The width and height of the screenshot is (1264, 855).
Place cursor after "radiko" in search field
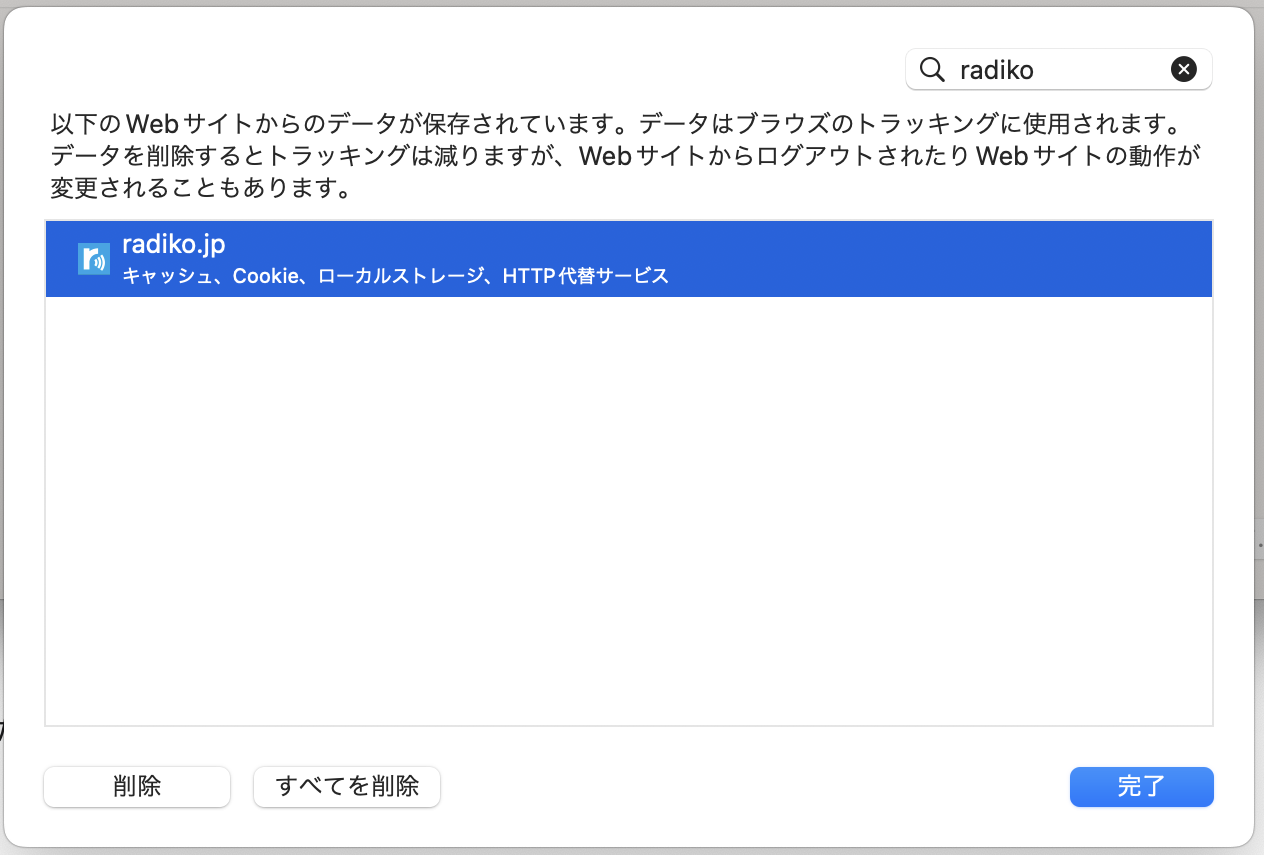point(1036,69)
